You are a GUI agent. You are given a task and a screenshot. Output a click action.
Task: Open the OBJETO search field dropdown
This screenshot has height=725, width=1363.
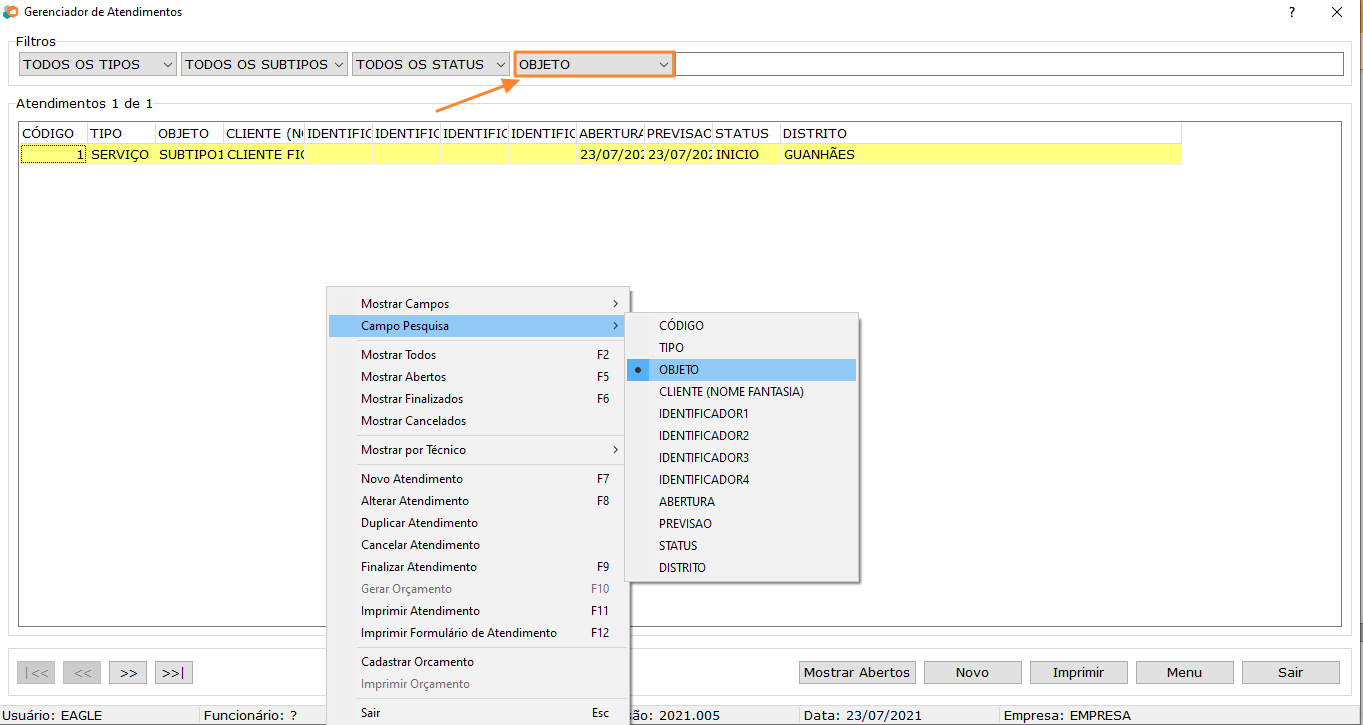594,64
